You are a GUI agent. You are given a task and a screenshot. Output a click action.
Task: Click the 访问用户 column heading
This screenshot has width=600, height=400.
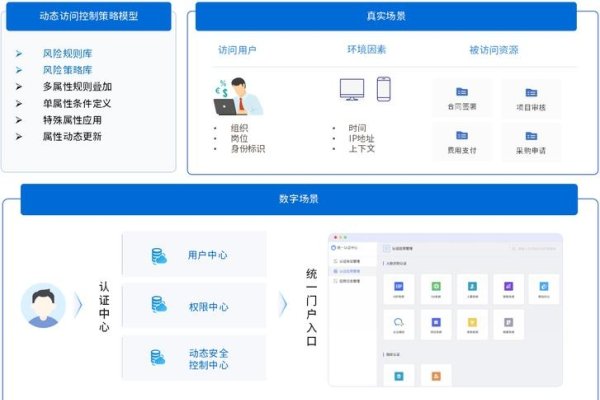tap(237, 50)
